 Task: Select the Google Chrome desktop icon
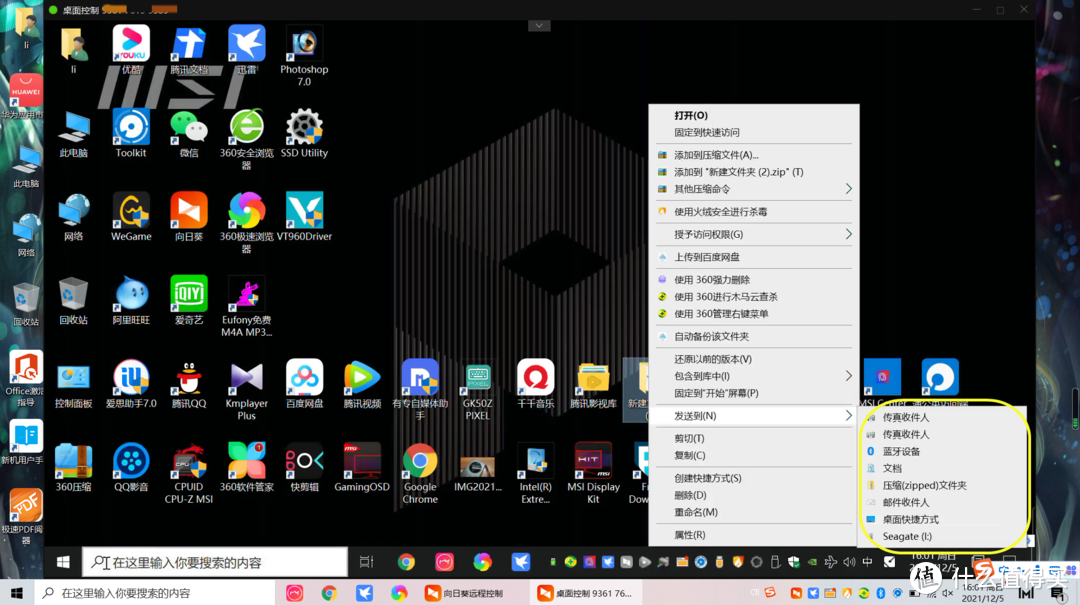tap(419, 473)
